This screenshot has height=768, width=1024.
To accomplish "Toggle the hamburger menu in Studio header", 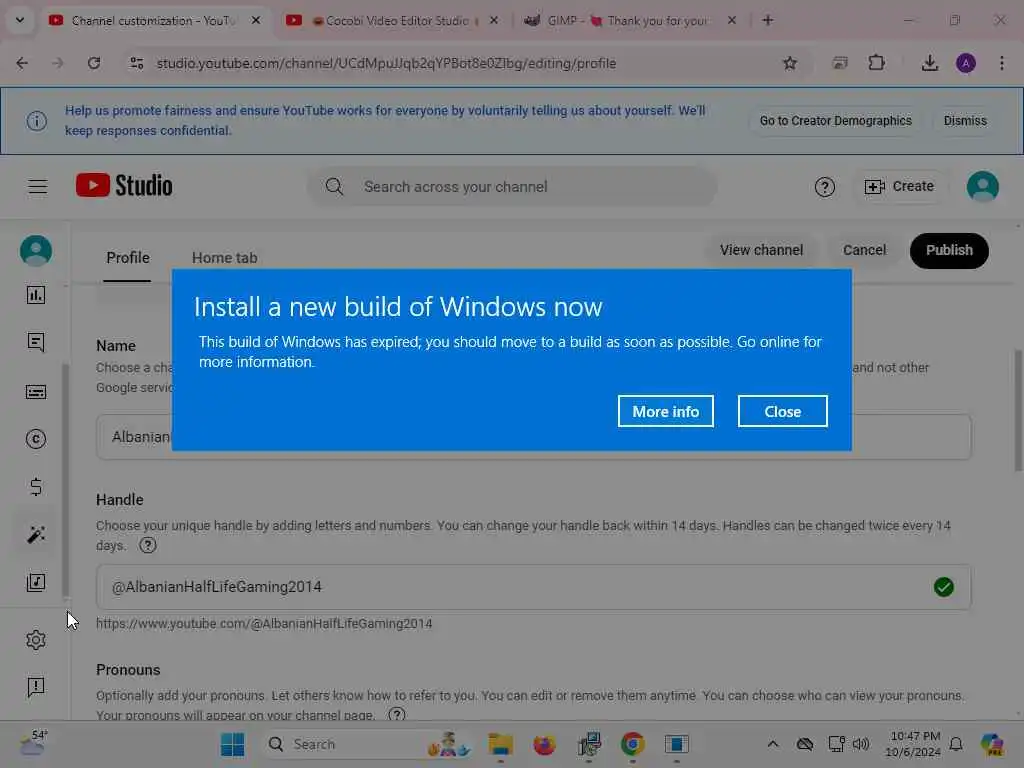I will 38,187.
